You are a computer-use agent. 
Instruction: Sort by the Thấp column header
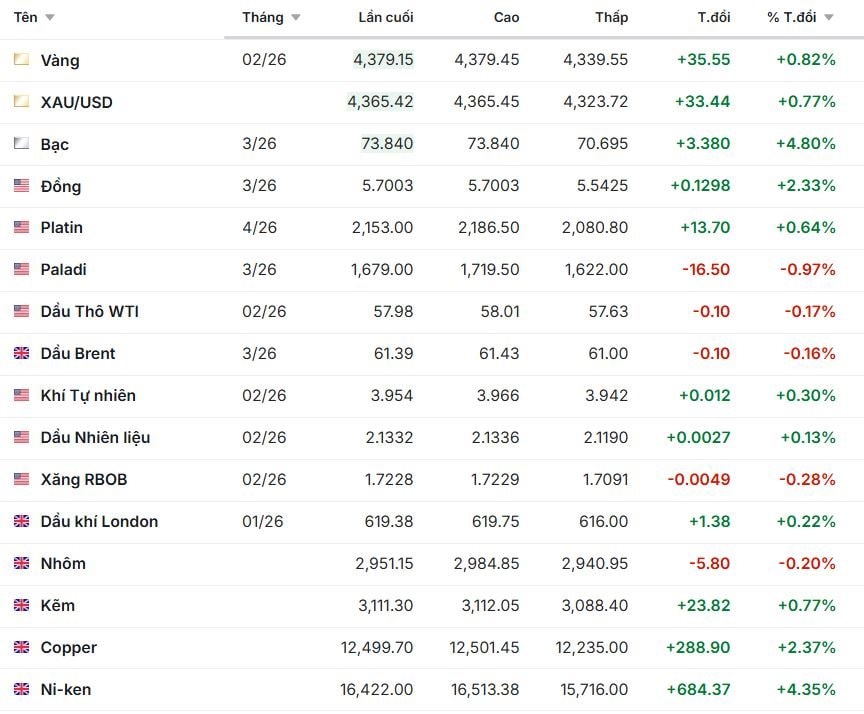click(x=611, y=17)
